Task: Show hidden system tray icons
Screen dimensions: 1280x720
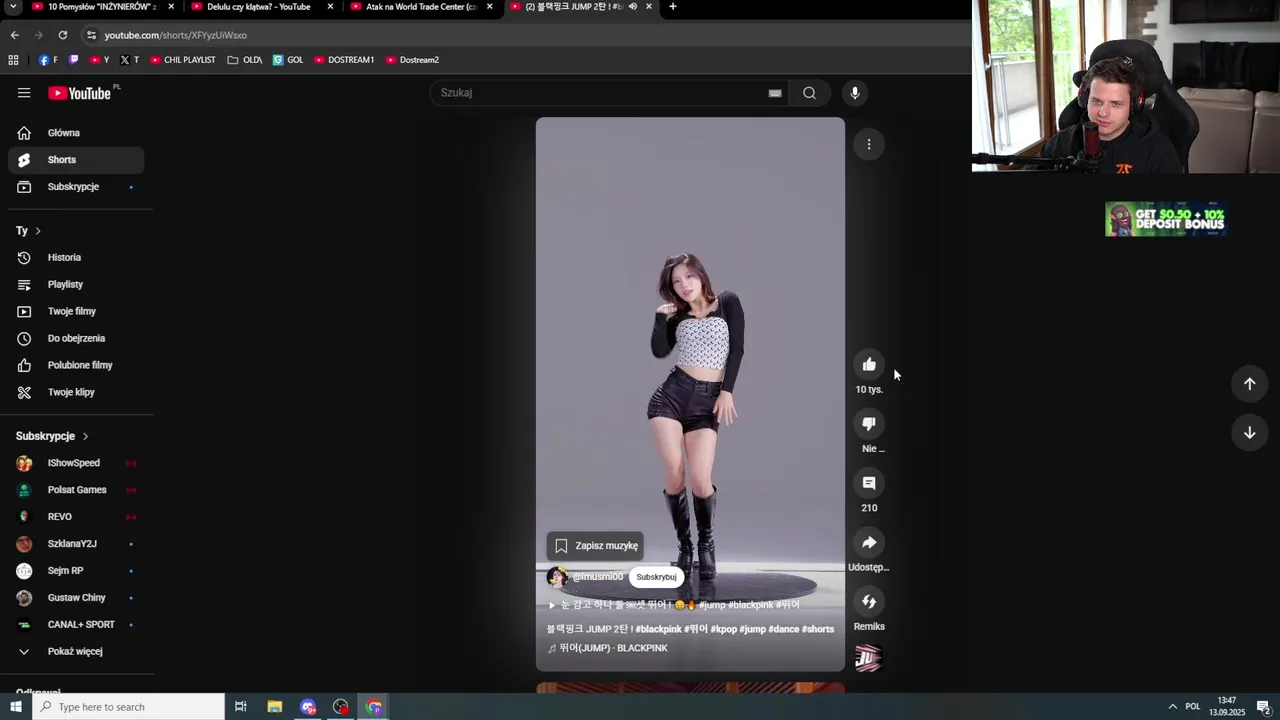Action: (x=1172, y=707)
